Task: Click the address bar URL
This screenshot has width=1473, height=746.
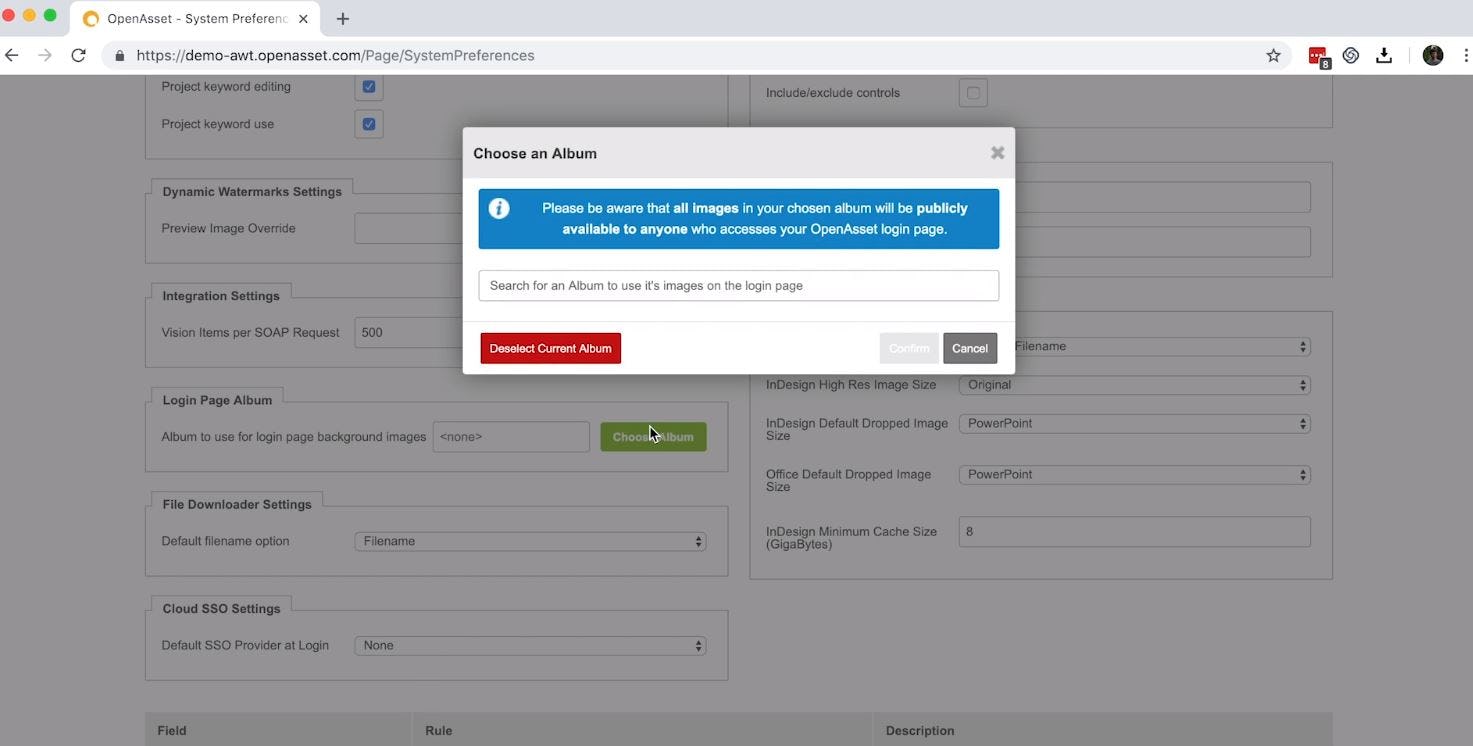Action: [335, 55]
